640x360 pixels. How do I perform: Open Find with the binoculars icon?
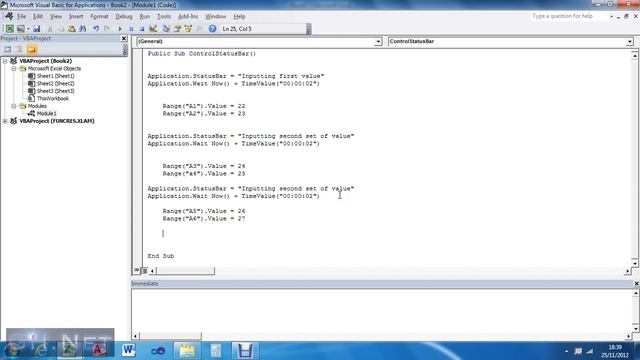tap(82, 29)
